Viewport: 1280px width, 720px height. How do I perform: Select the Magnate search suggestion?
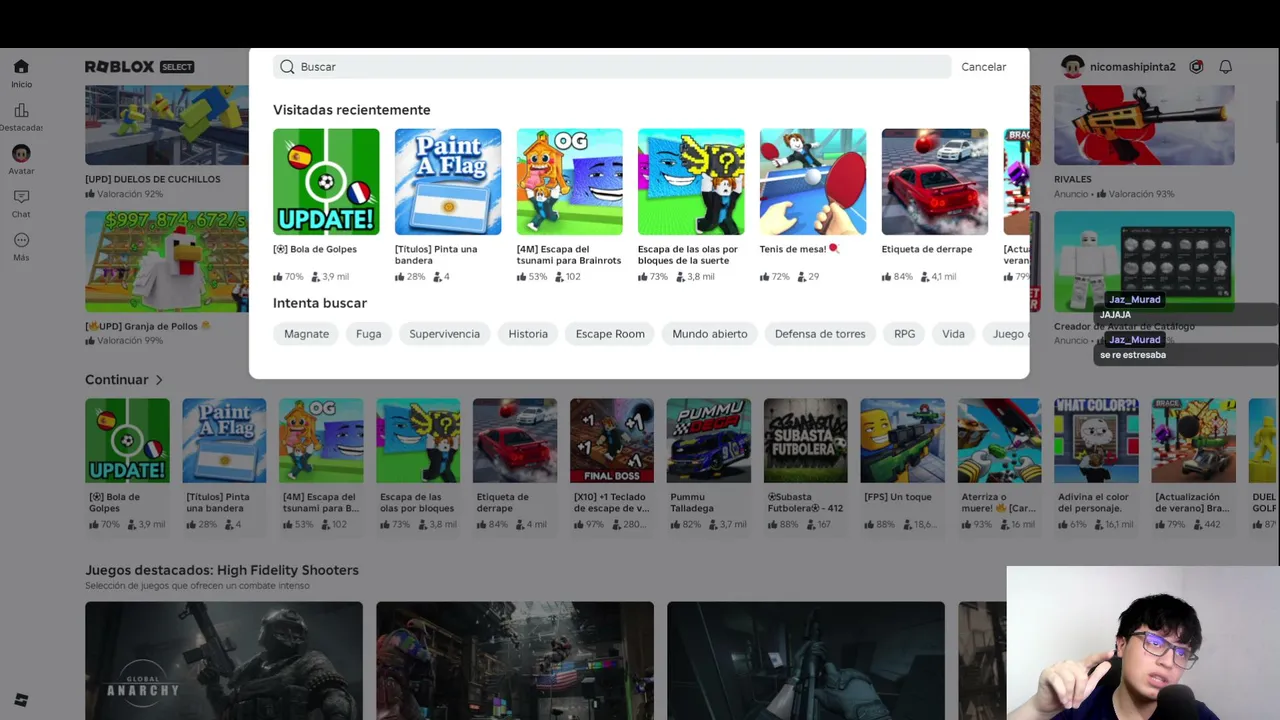coord(306,334)
